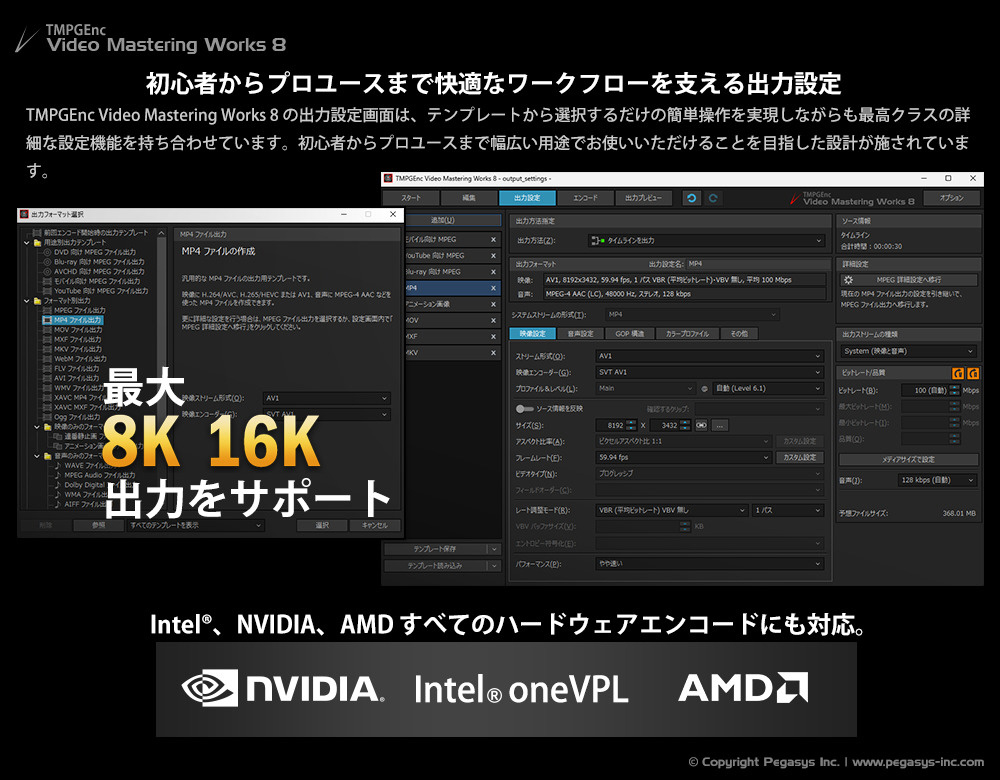The width and height of the screenshot is (1000, 780).
Task: Click the テンプレート読み込み button
Action: point(435,566)
